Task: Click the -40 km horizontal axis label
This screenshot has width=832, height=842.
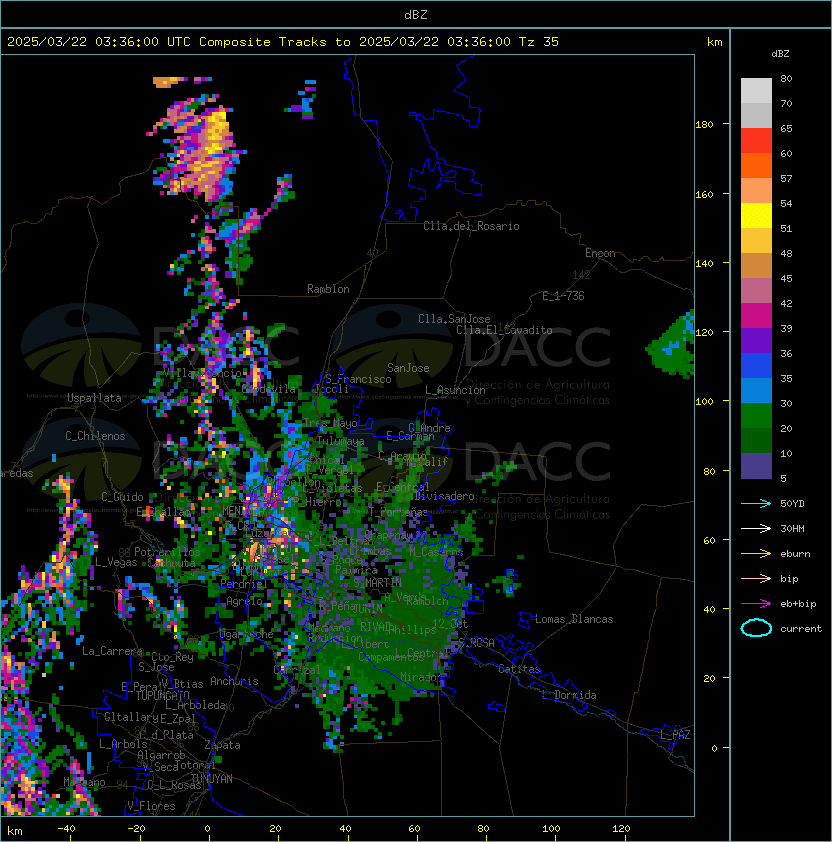Action: pyautogui.click(x=66, y=829)
